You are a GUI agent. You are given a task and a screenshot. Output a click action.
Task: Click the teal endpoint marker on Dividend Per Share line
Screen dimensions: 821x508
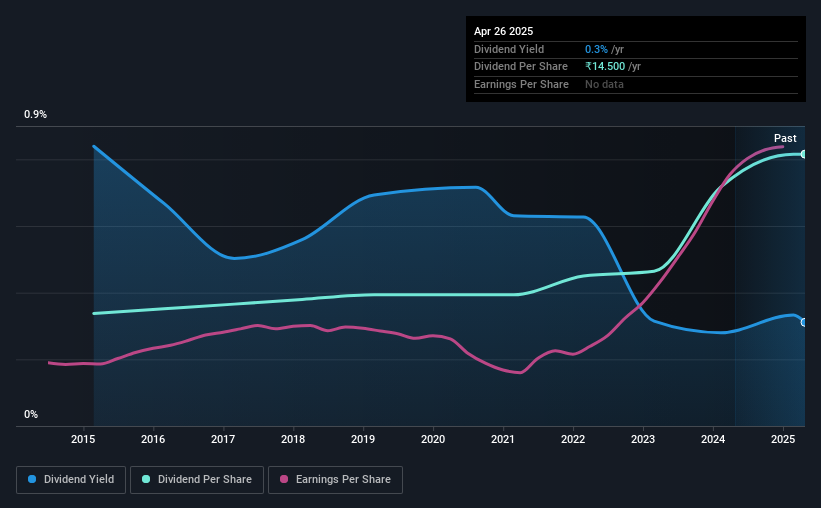804,154
